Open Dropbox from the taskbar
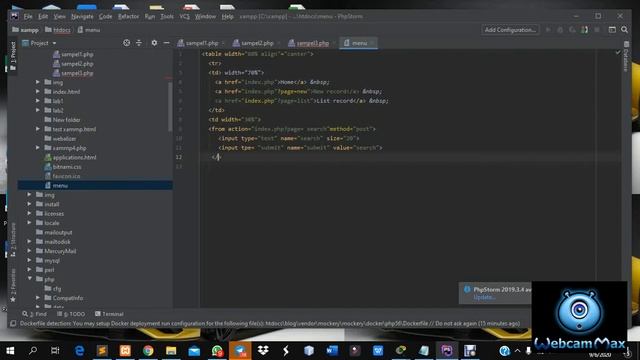 (263, 351)
